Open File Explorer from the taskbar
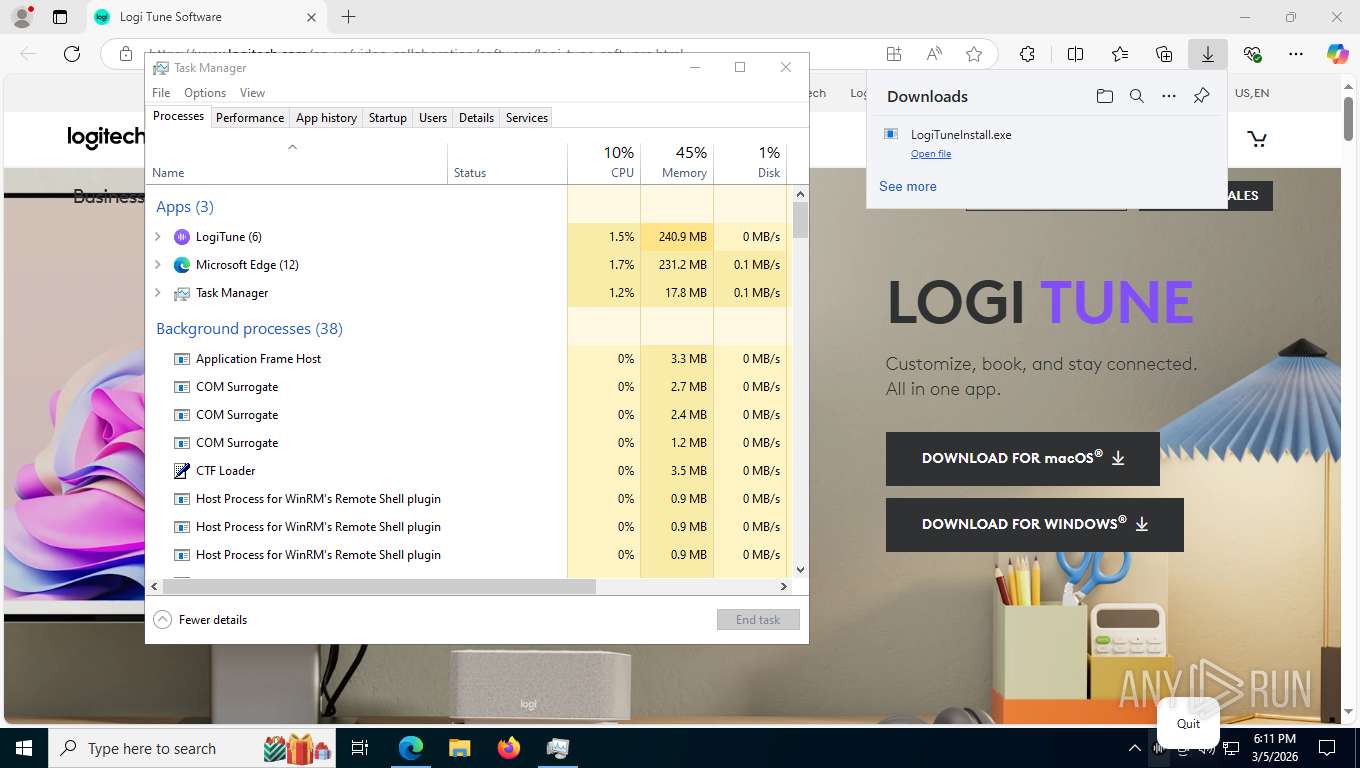The height and width of the screenshot is (768, 1360). (459, 748)
